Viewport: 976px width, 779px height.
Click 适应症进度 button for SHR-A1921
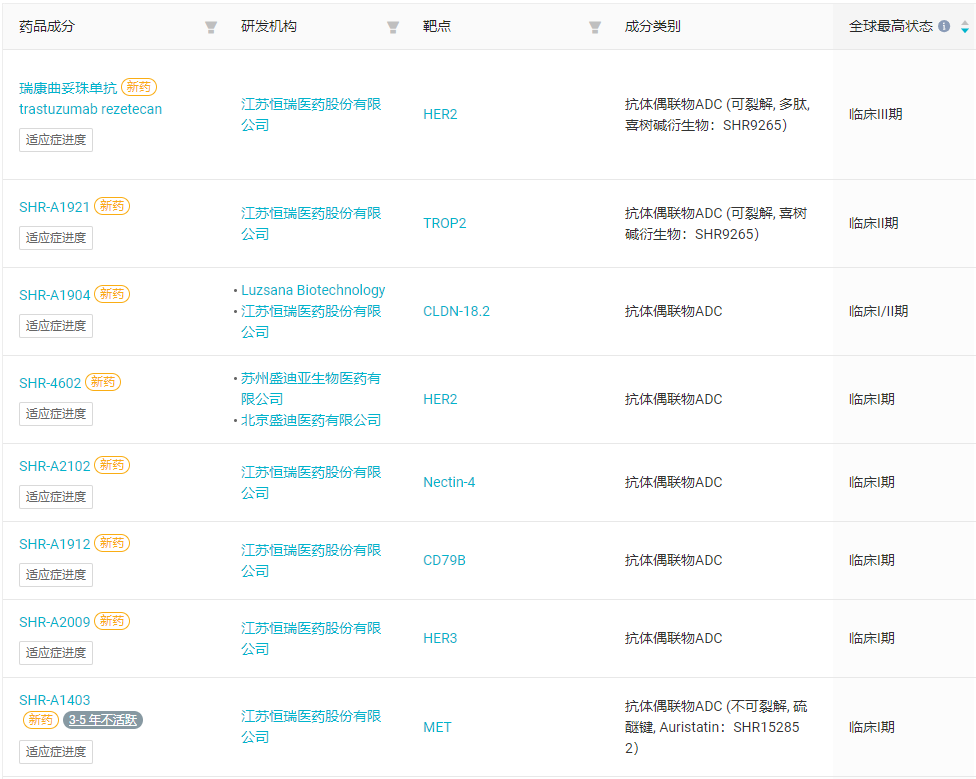click(56, 238)
